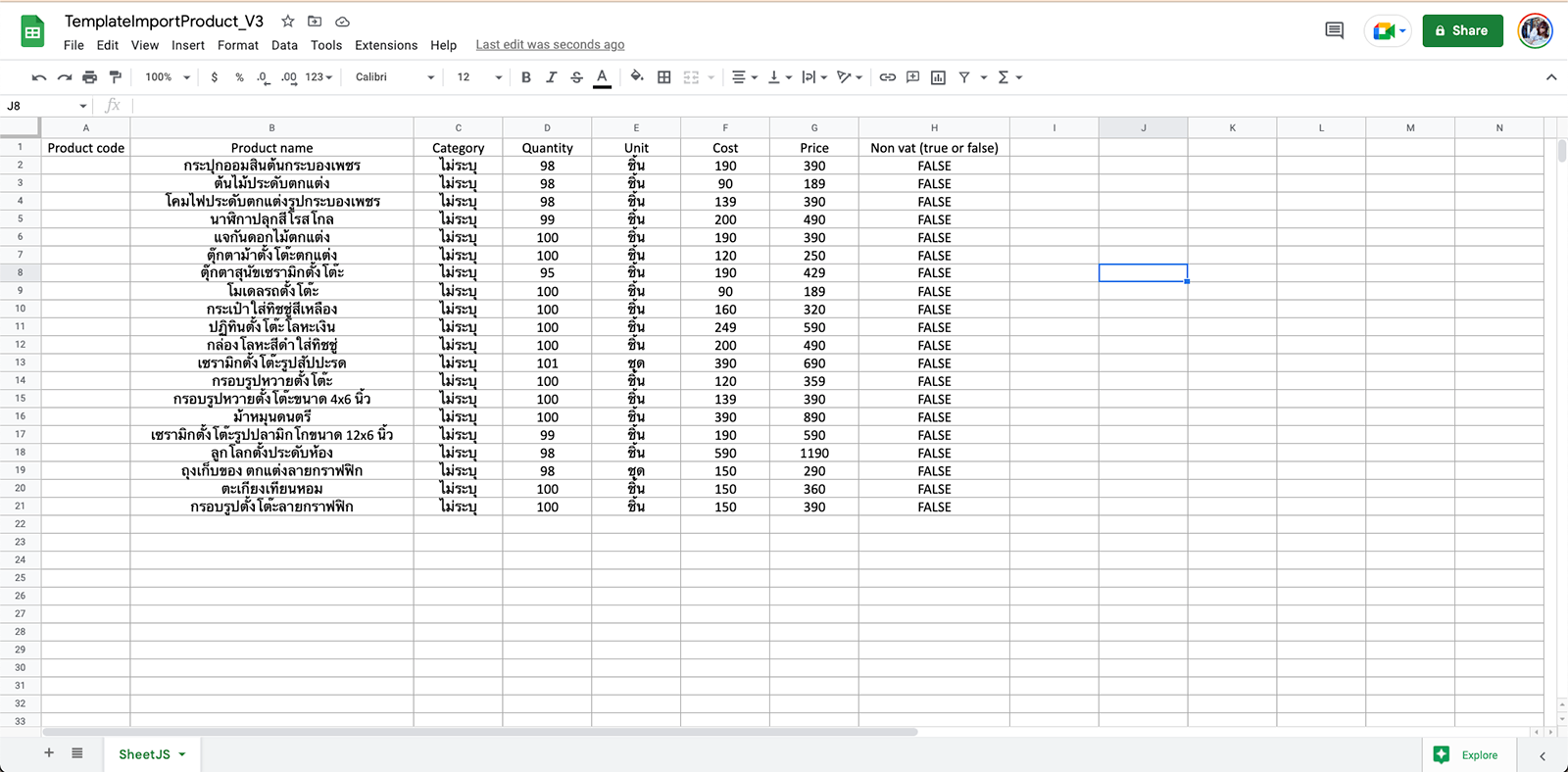The height and width of the screenshot is (772, 1568).
Task: Format as currency with dollar icon
Action: 215,77
